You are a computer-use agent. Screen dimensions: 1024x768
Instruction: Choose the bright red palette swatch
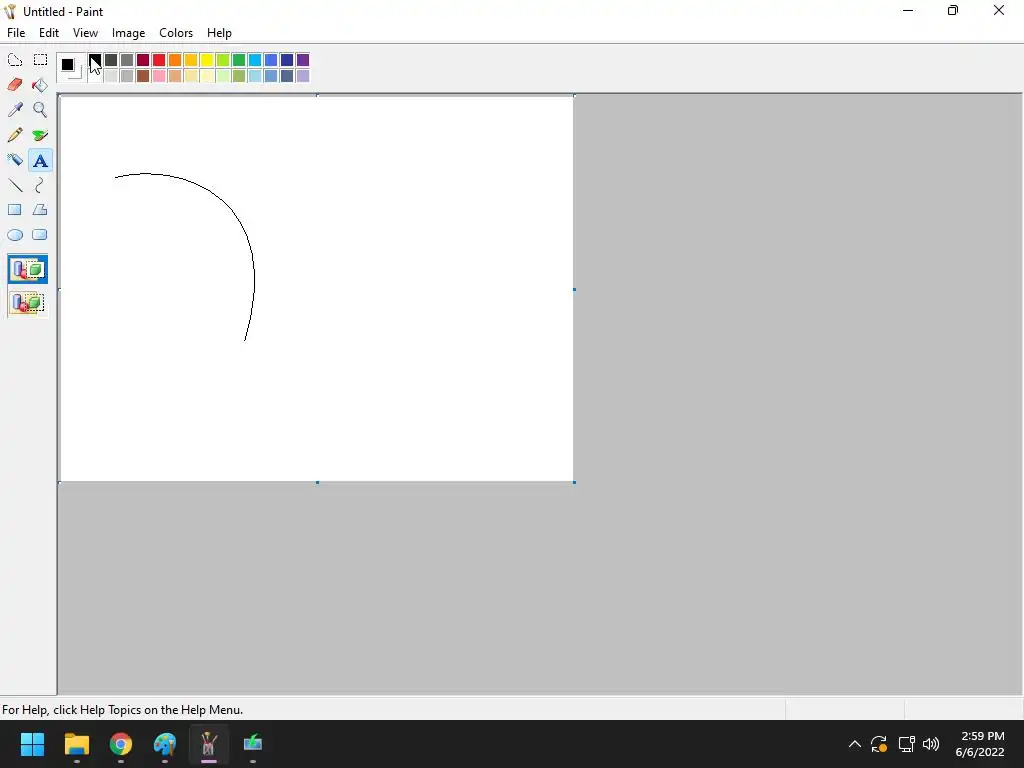[159, 60]
